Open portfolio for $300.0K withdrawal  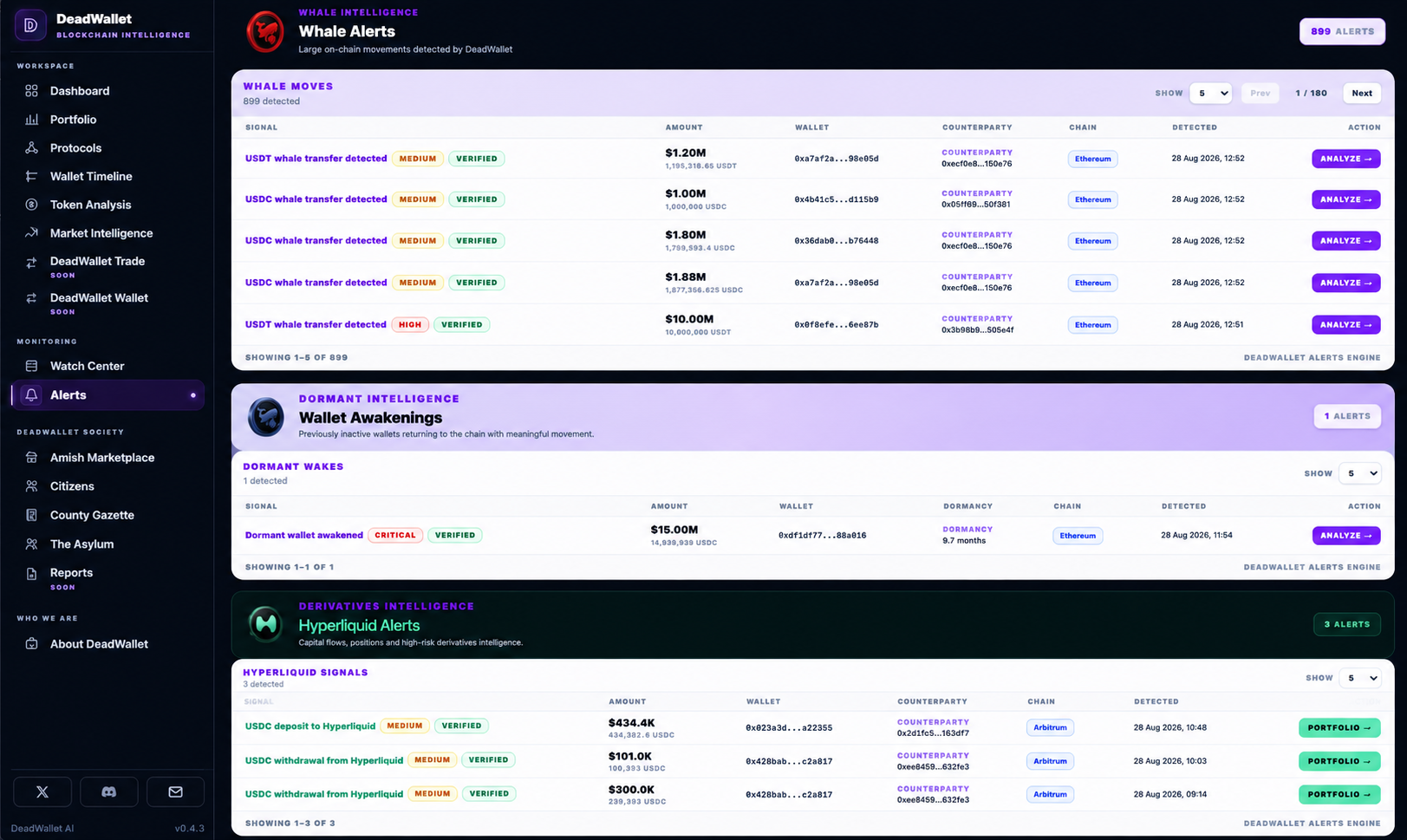pyautogui.click(x=1339, y=794)
